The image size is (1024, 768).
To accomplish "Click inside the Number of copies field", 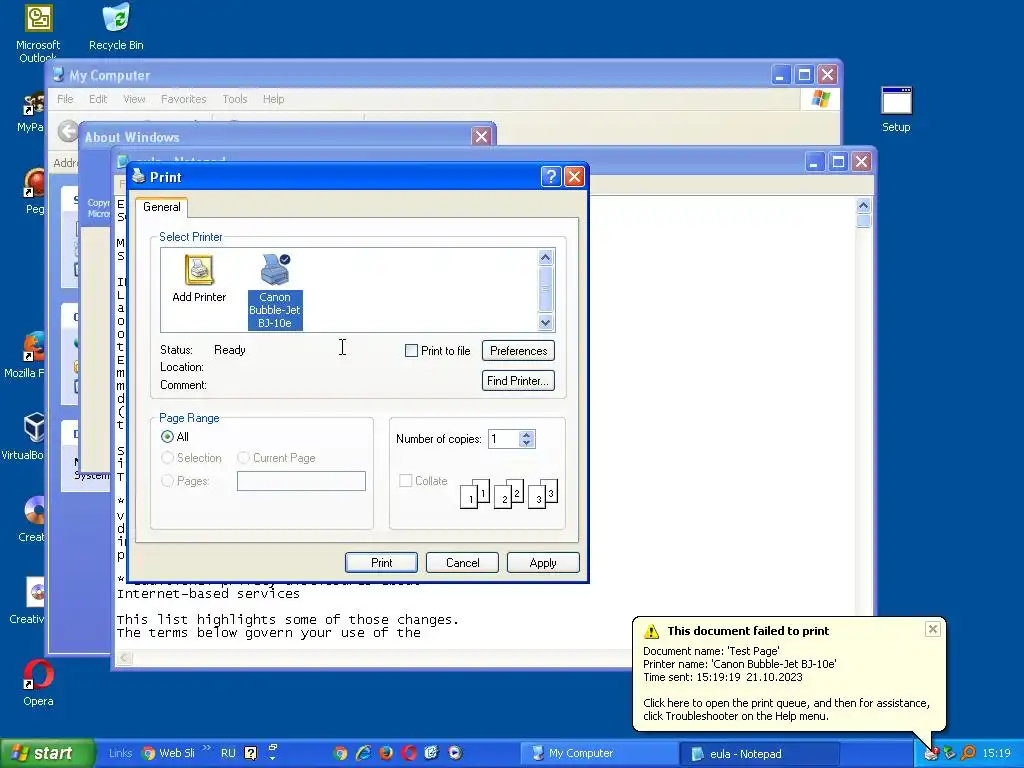I will [x=504, y=439].
